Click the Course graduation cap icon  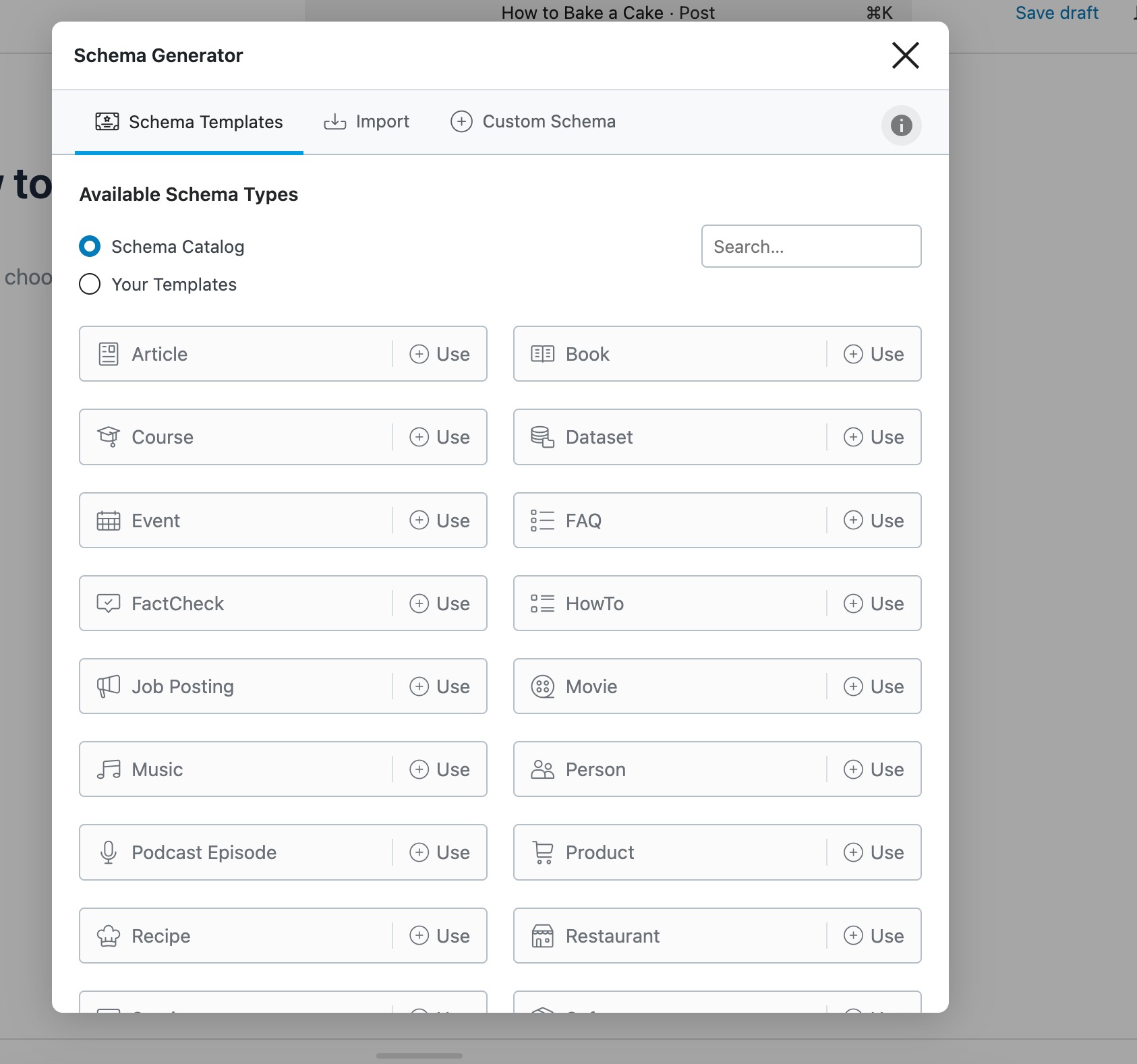[109, 437]
